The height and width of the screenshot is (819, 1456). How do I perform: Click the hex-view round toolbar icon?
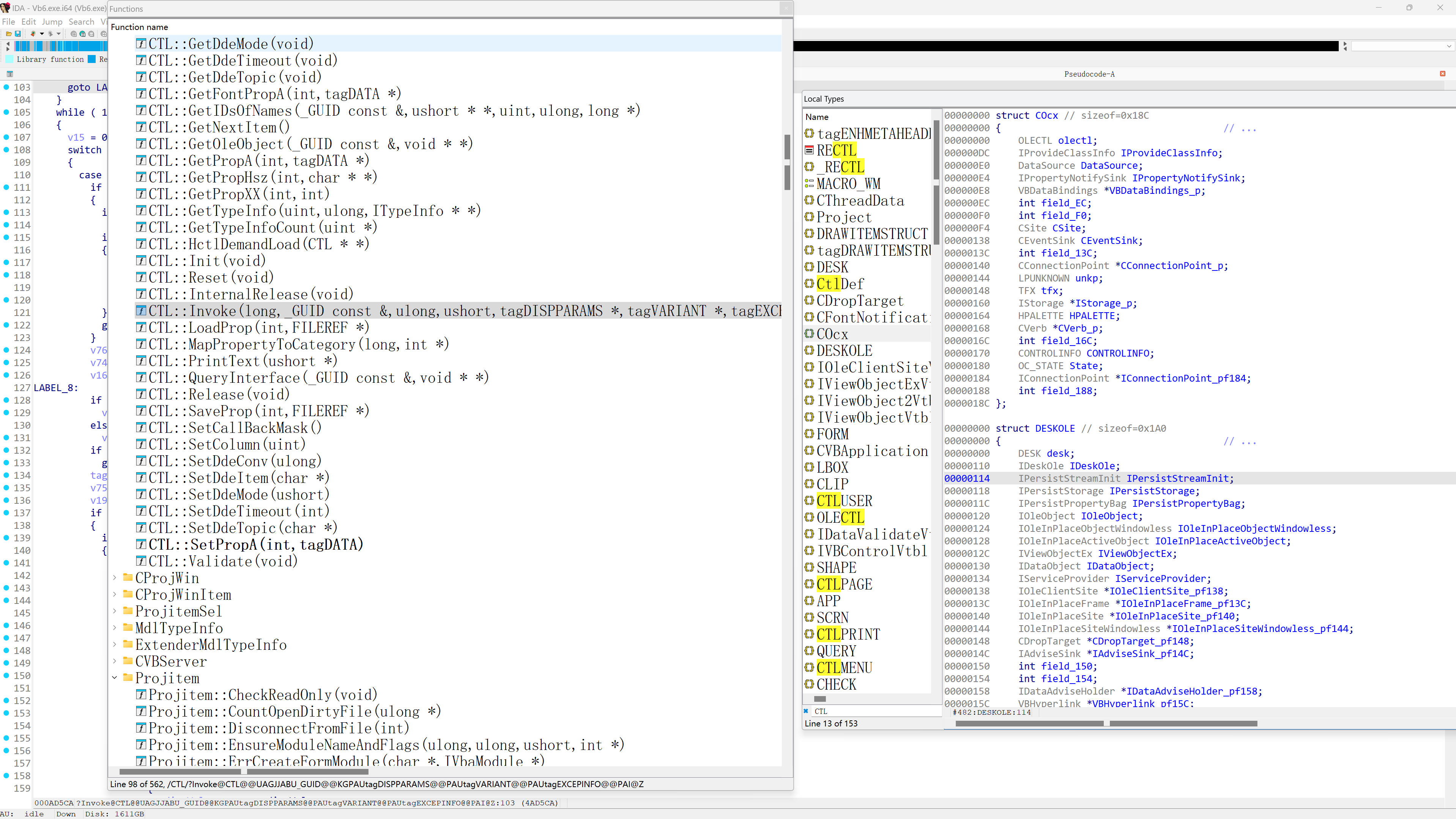coord(74,34)
